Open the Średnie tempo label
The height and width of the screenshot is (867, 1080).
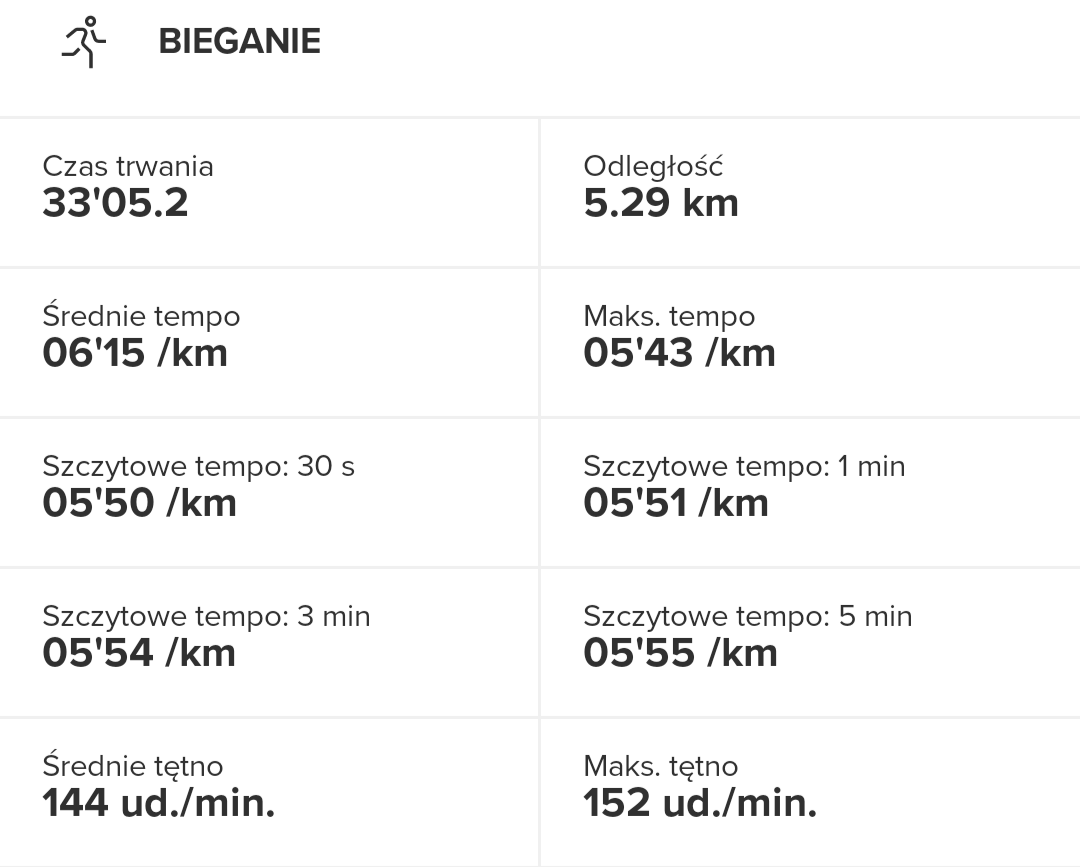(141, 316)
